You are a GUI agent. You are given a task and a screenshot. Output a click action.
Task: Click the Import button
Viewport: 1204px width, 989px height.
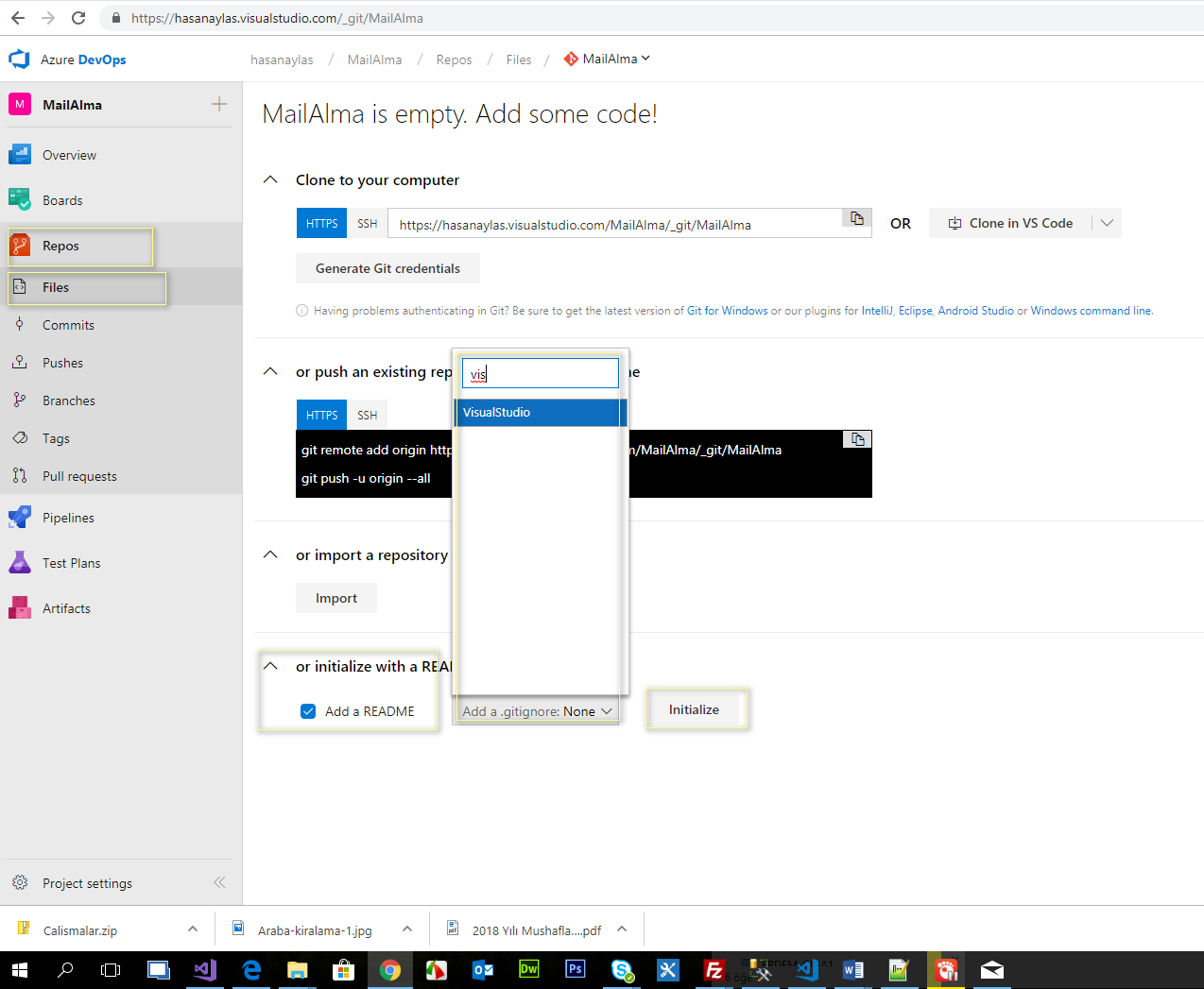coord(336,598)
